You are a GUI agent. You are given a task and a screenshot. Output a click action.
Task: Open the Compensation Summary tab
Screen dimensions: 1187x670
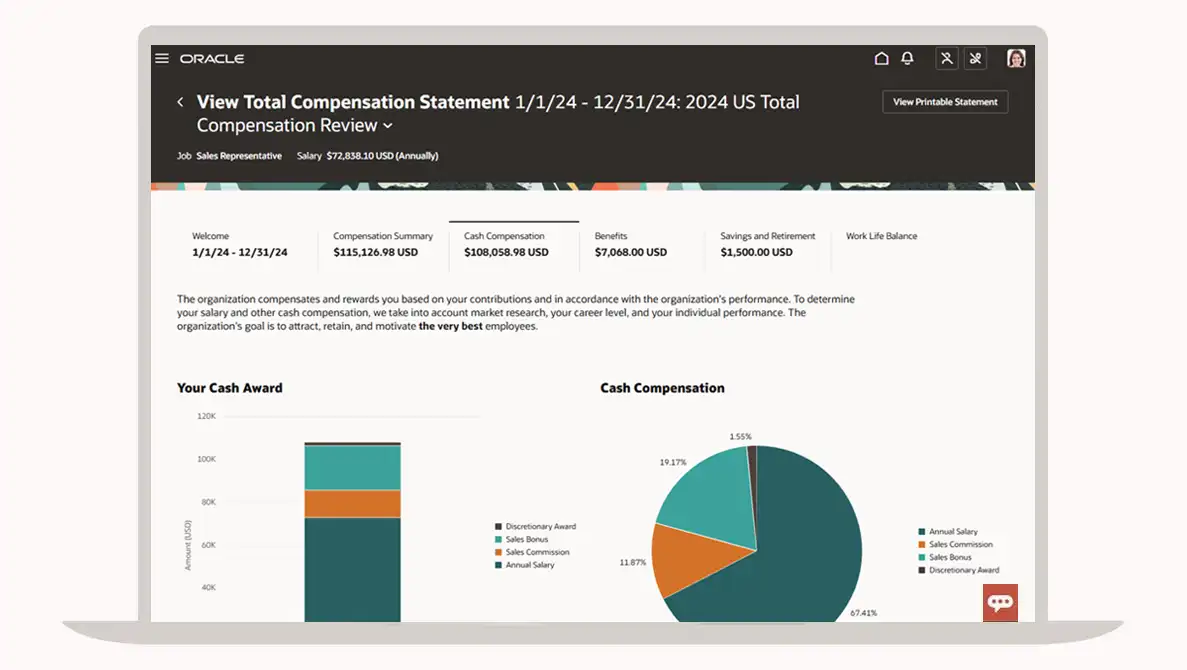(383, 245)
